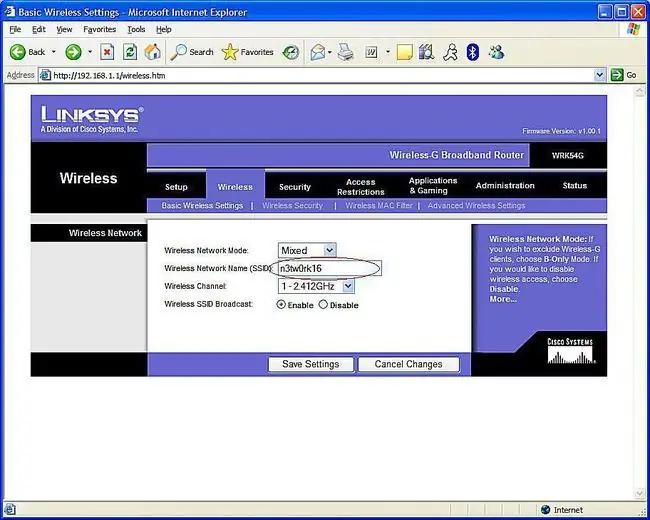
Task: Click the Cisco Systems logo
Action: click(571, 351)
